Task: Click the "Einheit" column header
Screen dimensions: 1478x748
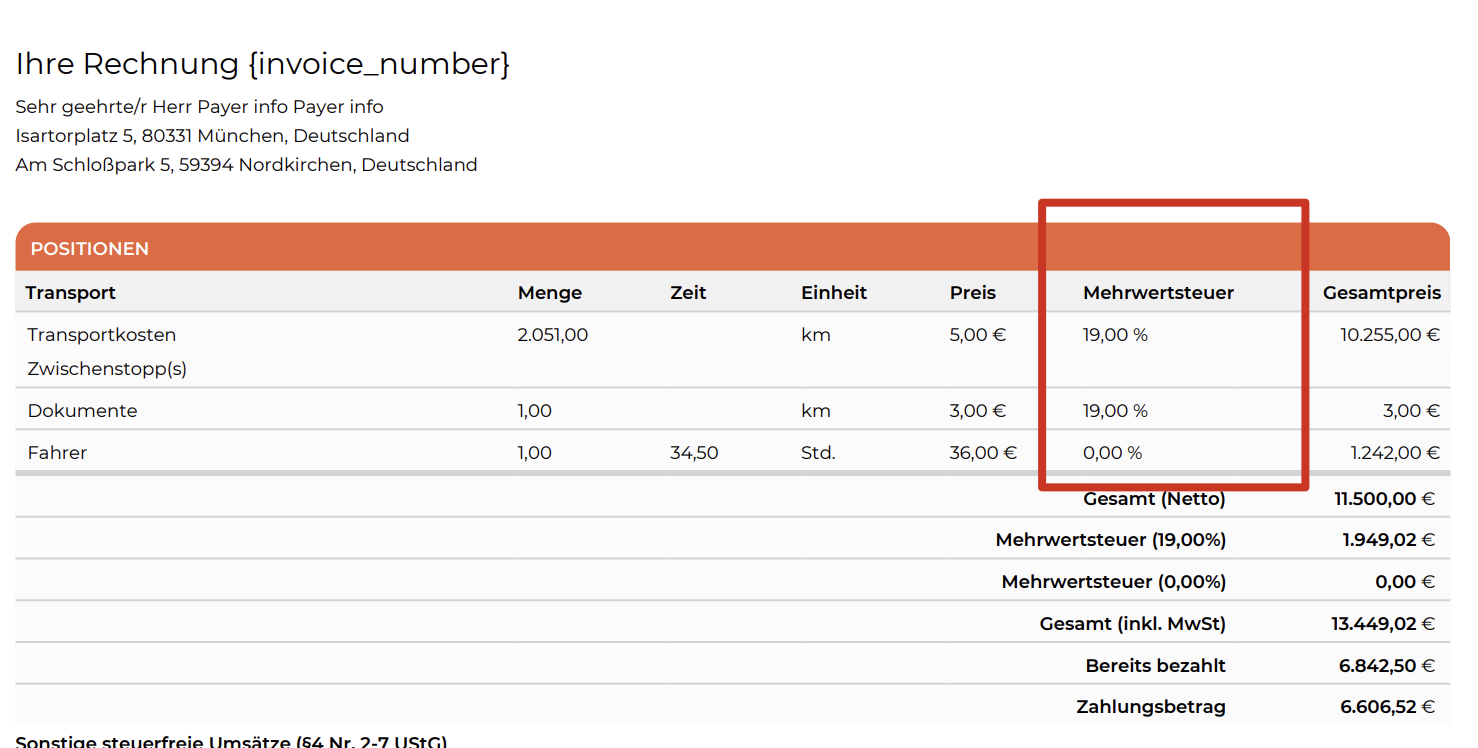Action: point(834,293)
